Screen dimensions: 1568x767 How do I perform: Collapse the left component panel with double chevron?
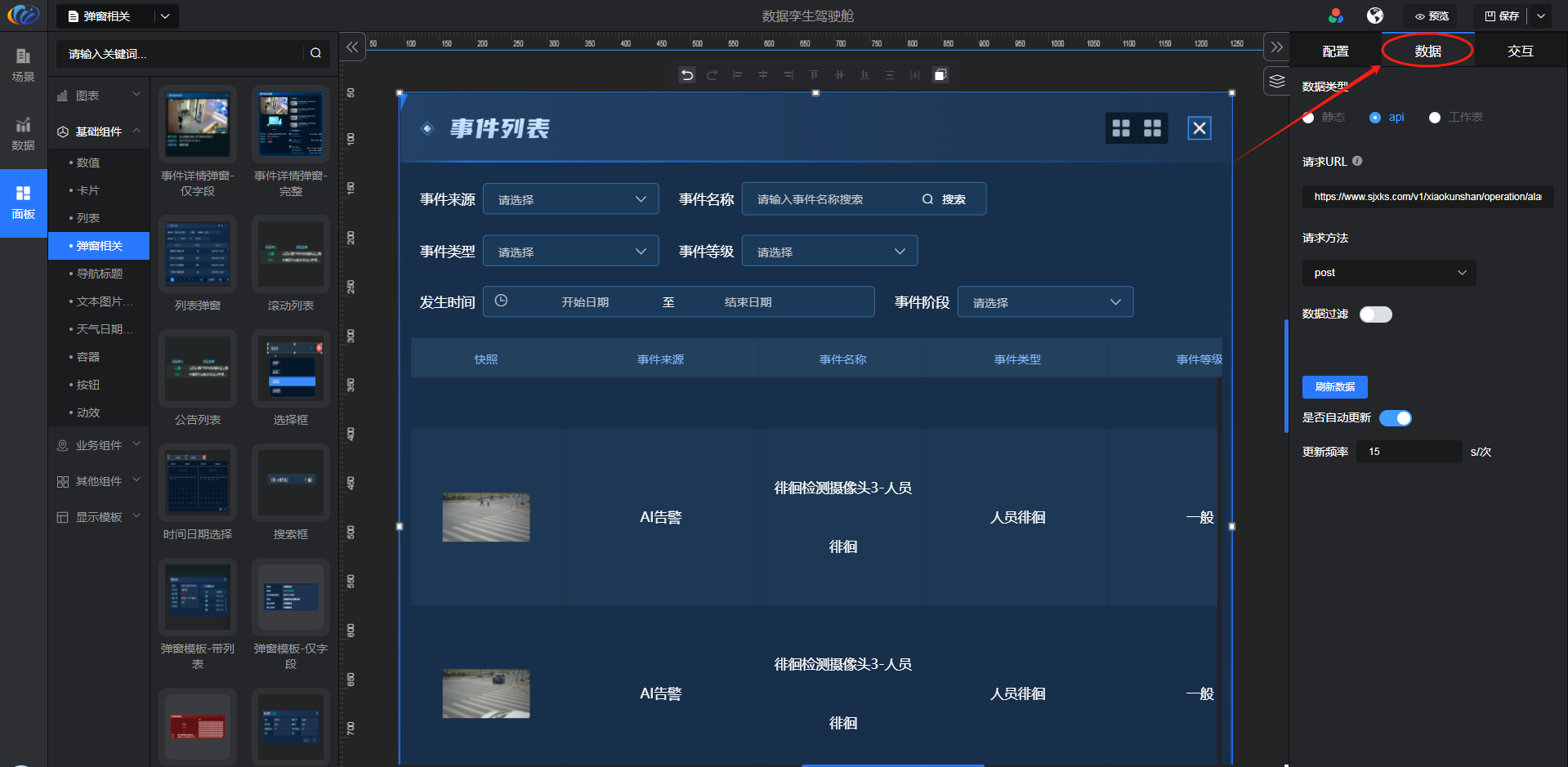coord(352,47)
